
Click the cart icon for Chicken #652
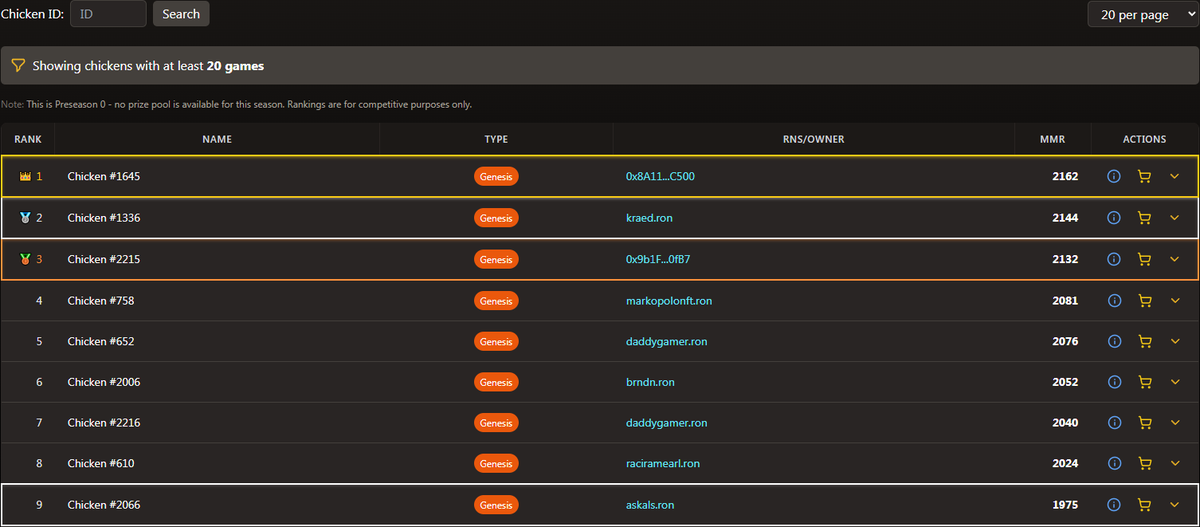coord(1145,341)
